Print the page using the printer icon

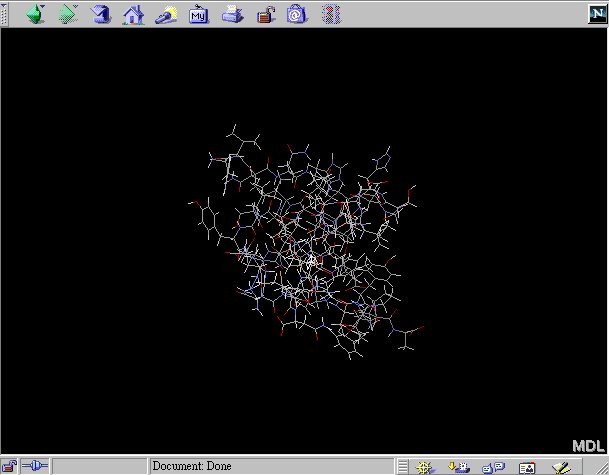click(x=232, y=14)
